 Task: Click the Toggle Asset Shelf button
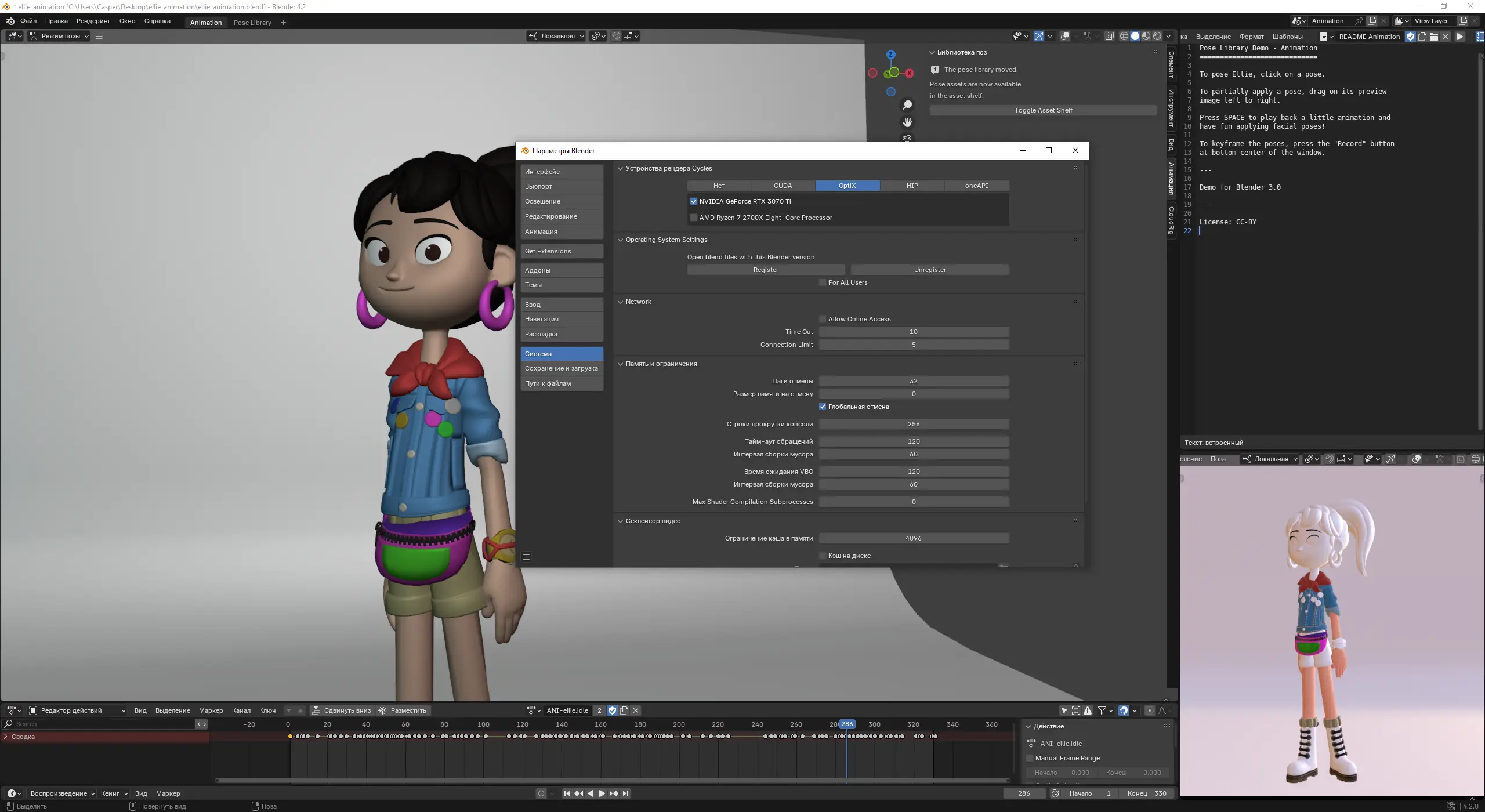point(1043,110)
